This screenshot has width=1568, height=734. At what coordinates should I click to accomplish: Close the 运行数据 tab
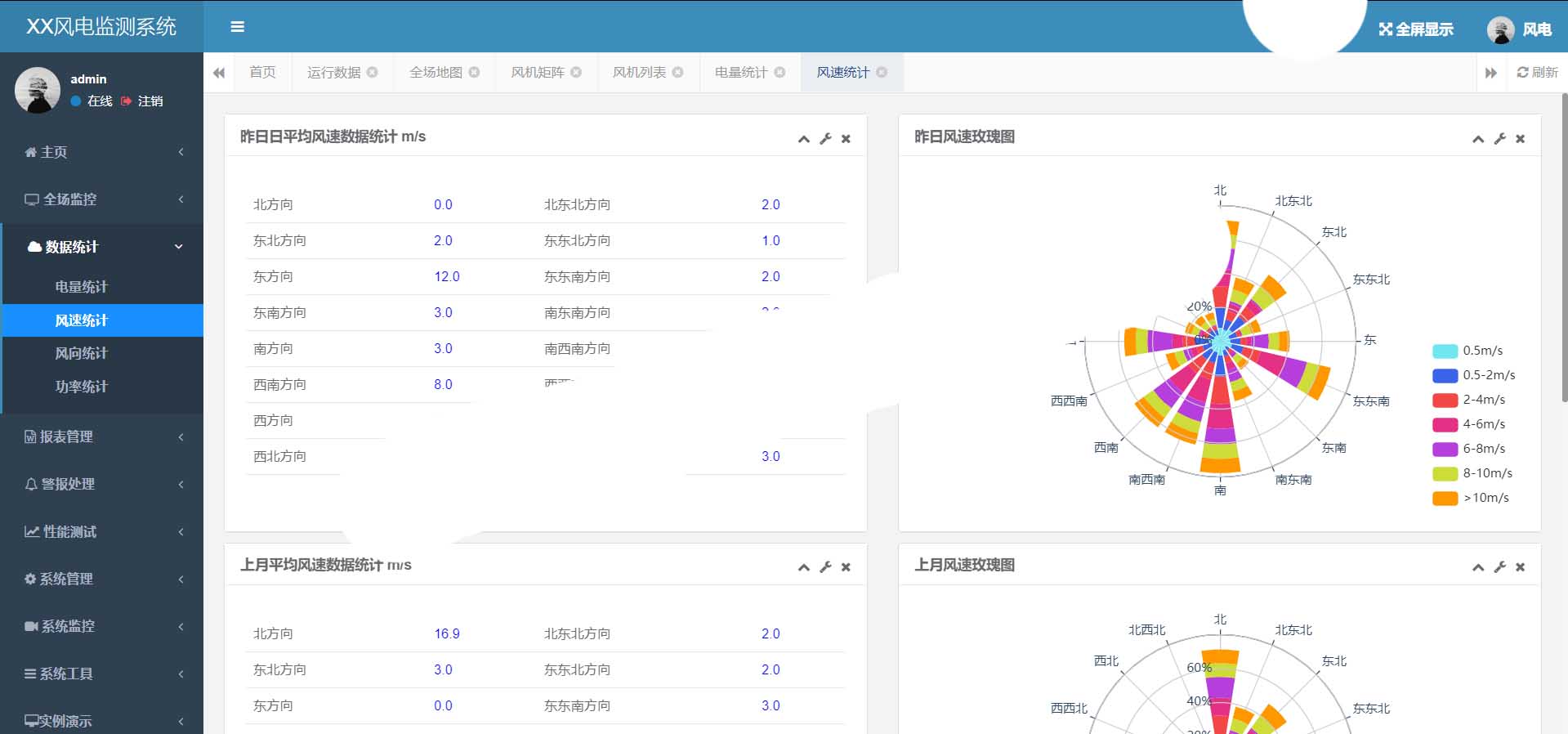pos(373,72)
